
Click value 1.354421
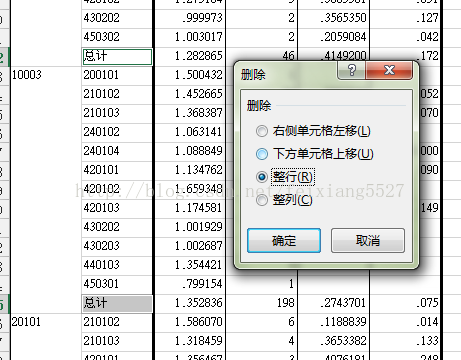[x=199, y=265]
